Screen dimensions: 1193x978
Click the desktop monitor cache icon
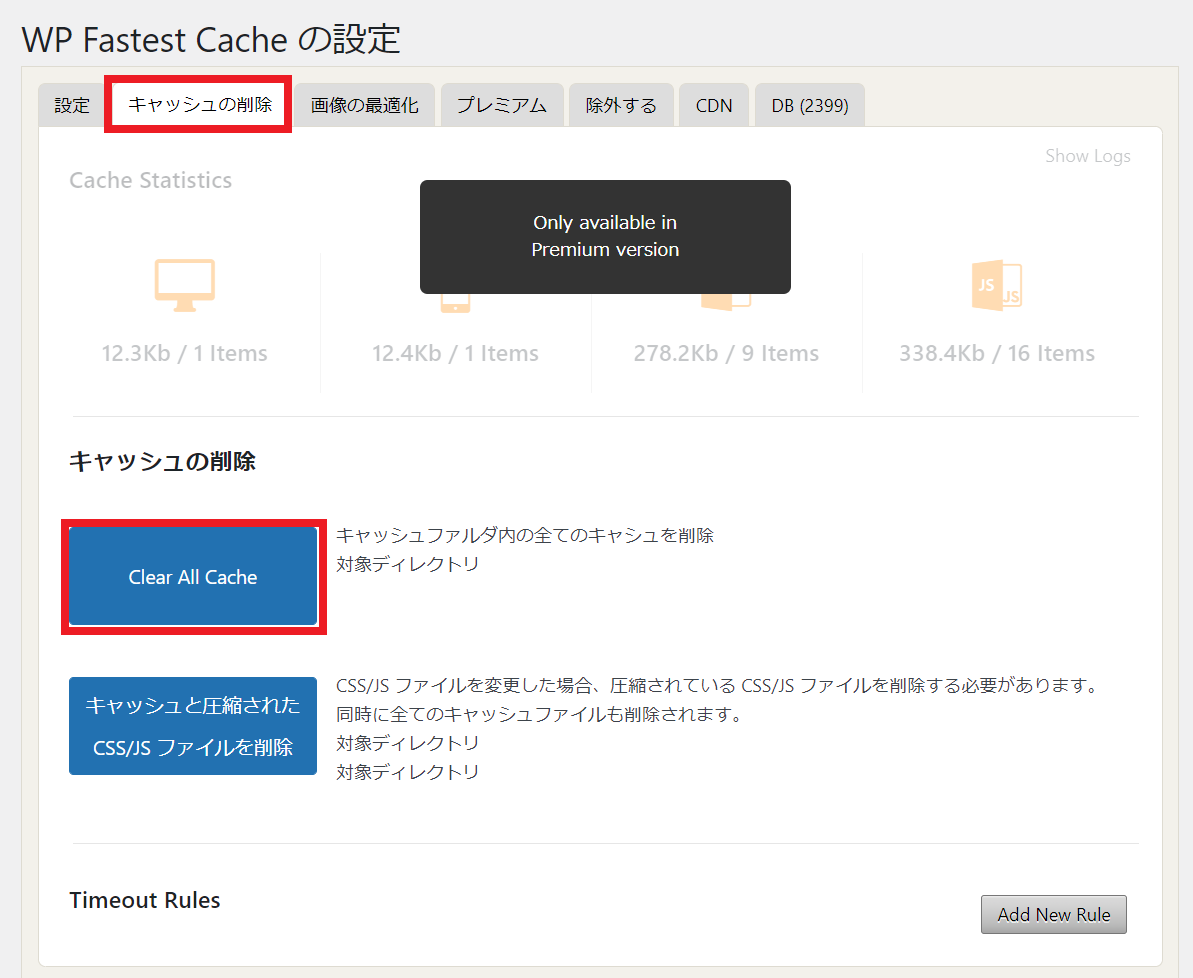185,285
